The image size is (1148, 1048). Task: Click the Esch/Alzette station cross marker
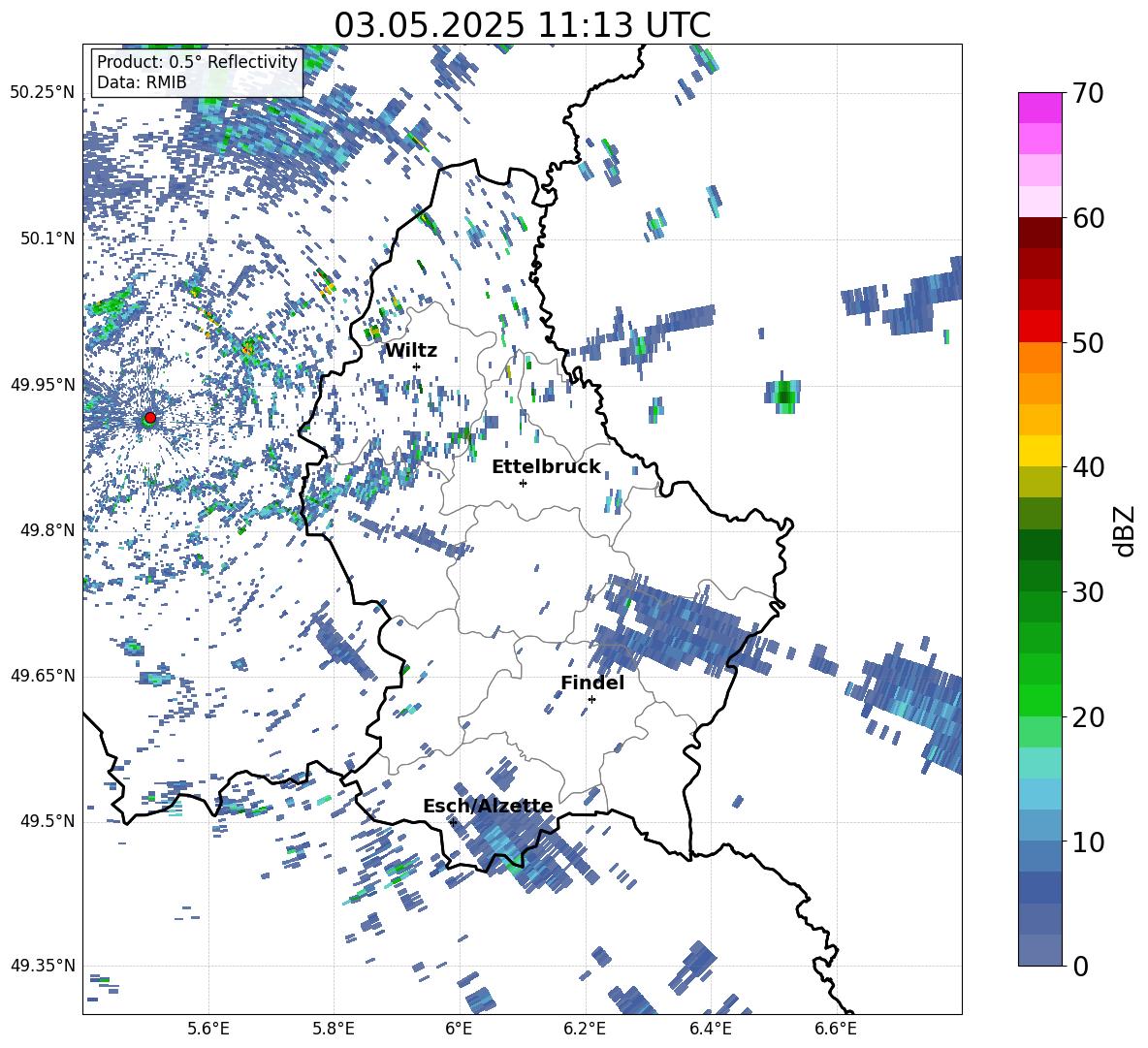pyautogui.click(x=453, y=822)
